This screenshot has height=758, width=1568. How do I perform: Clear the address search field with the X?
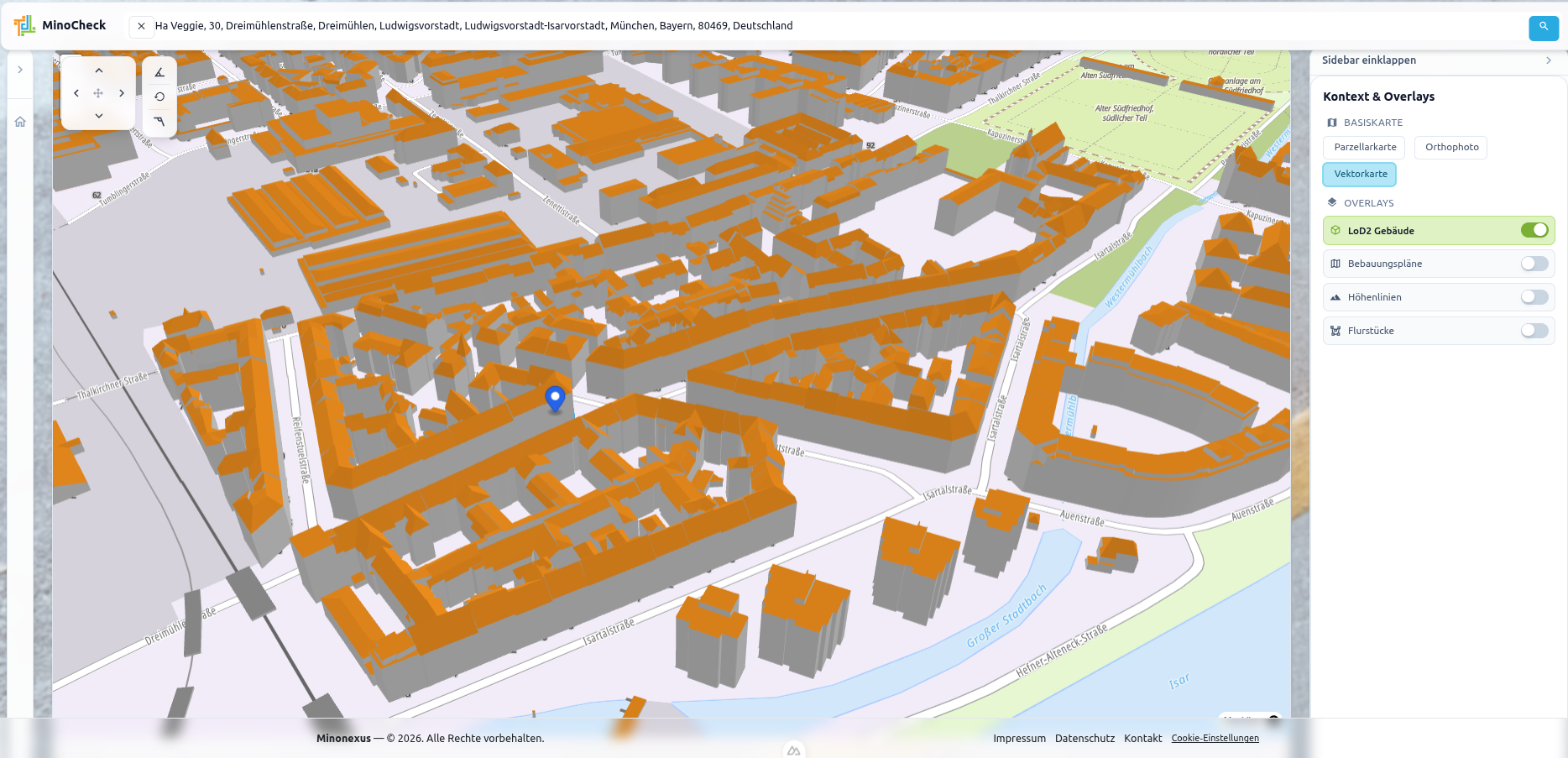(140, 26)
